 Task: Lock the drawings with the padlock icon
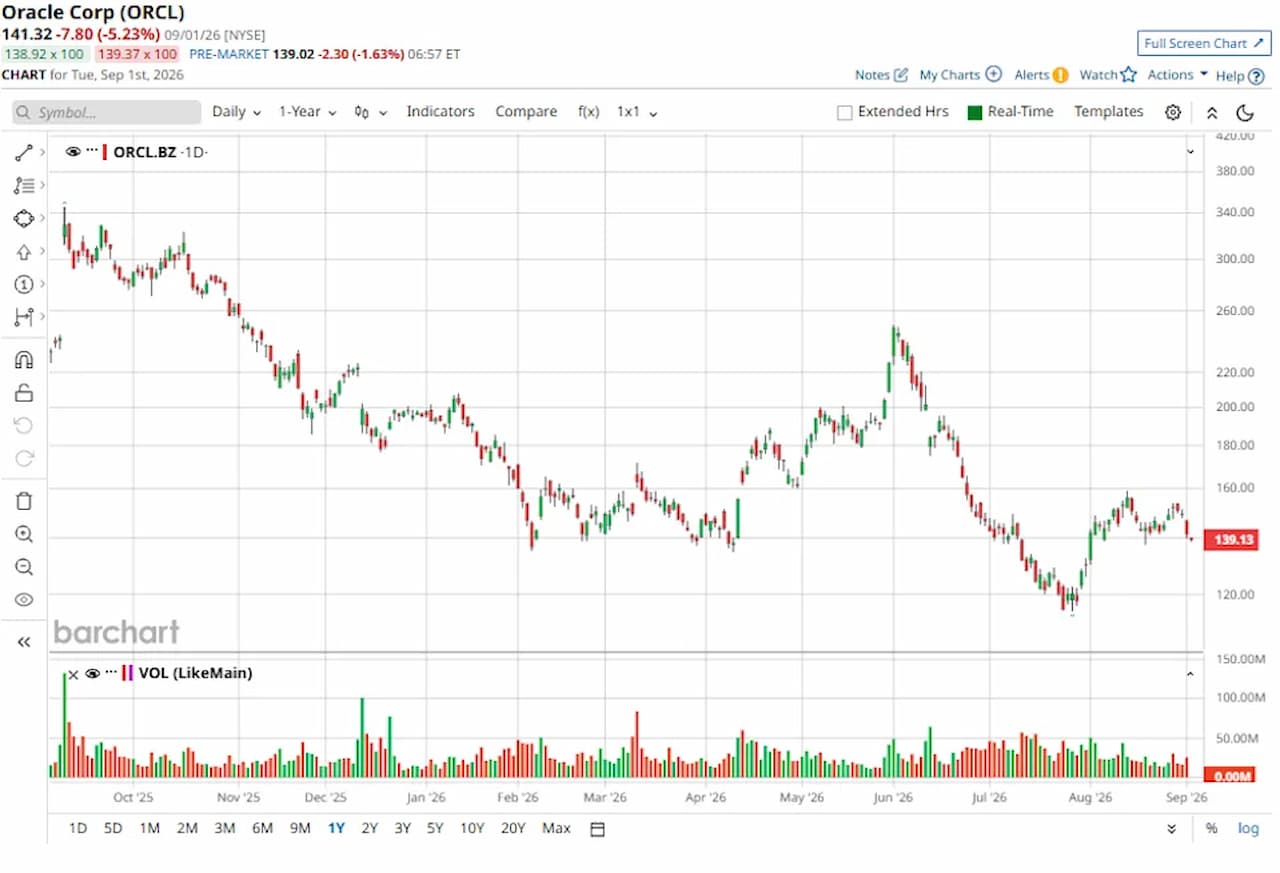(24, 392)
